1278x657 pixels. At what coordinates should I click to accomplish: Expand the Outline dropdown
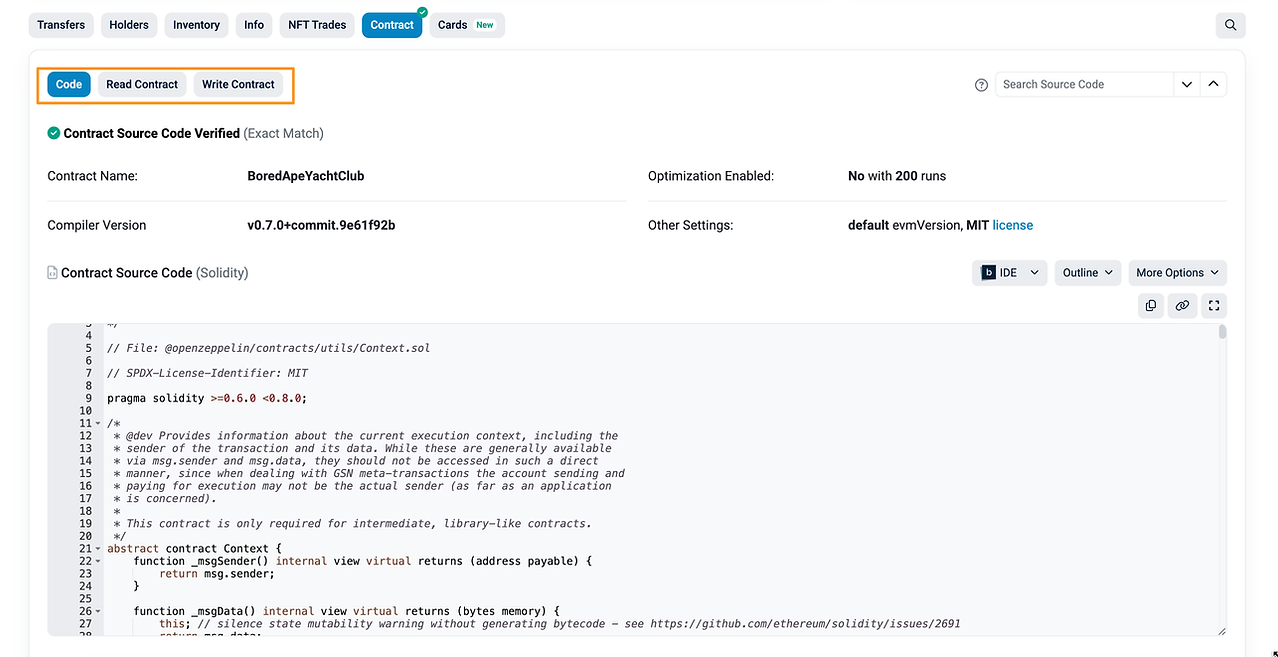(1087, 272)
